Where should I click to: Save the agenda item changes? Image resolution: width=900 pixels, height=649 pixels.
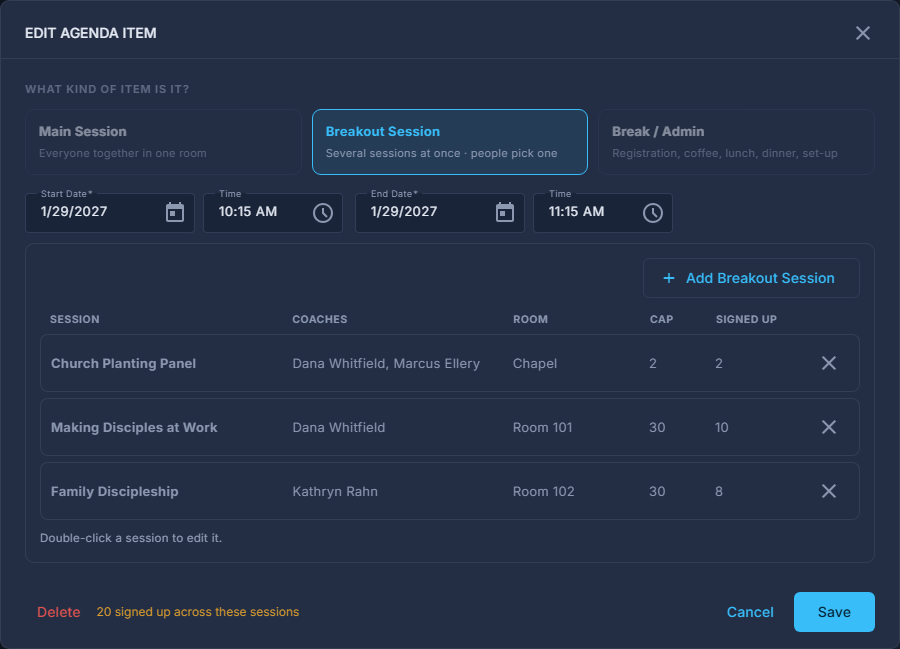tap(834, 612)
